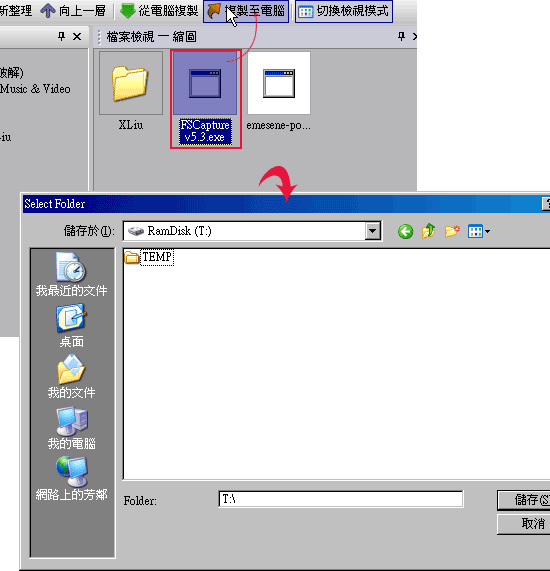Viewport: 550px width, 571px height.
Task: Select the emesene-po... file thumbnail
Action: coord(279,91)
